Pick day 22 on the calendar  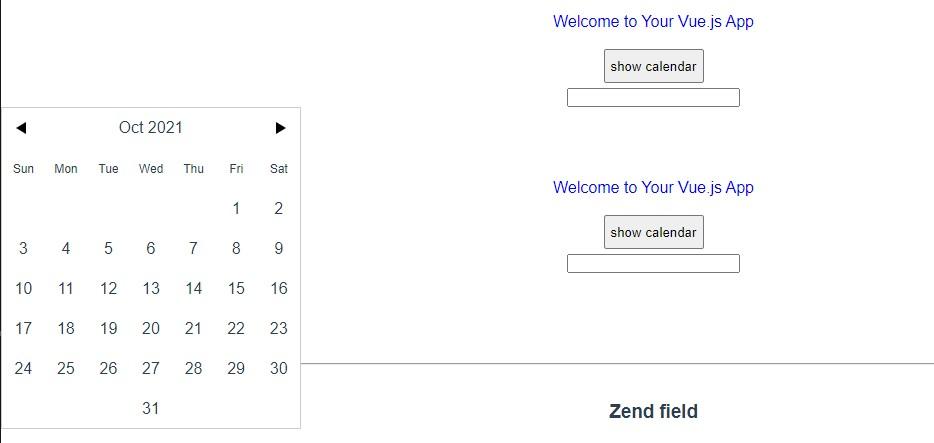tap(236, 329)
